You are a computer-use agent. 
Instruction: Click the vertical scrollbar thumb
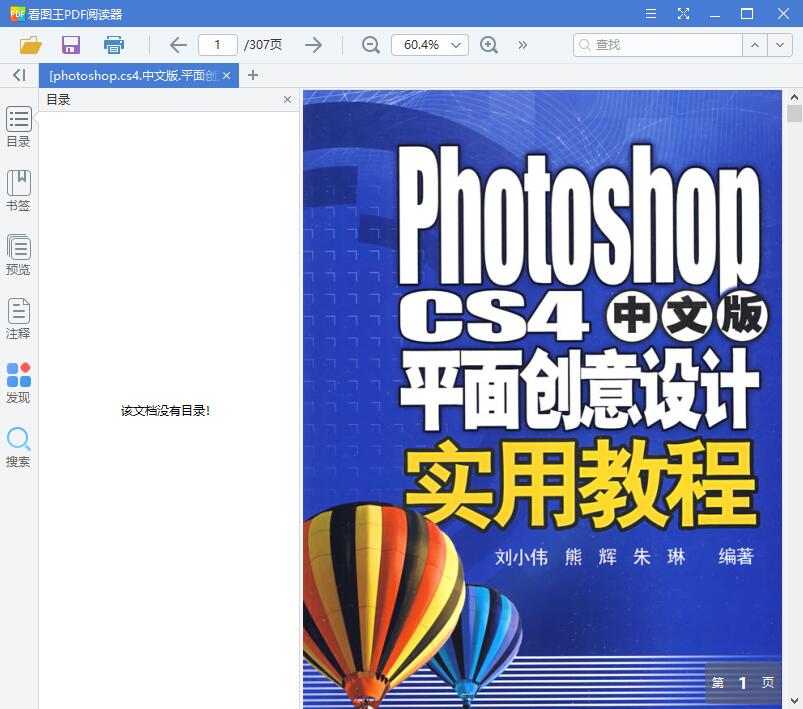coord(794,113)
